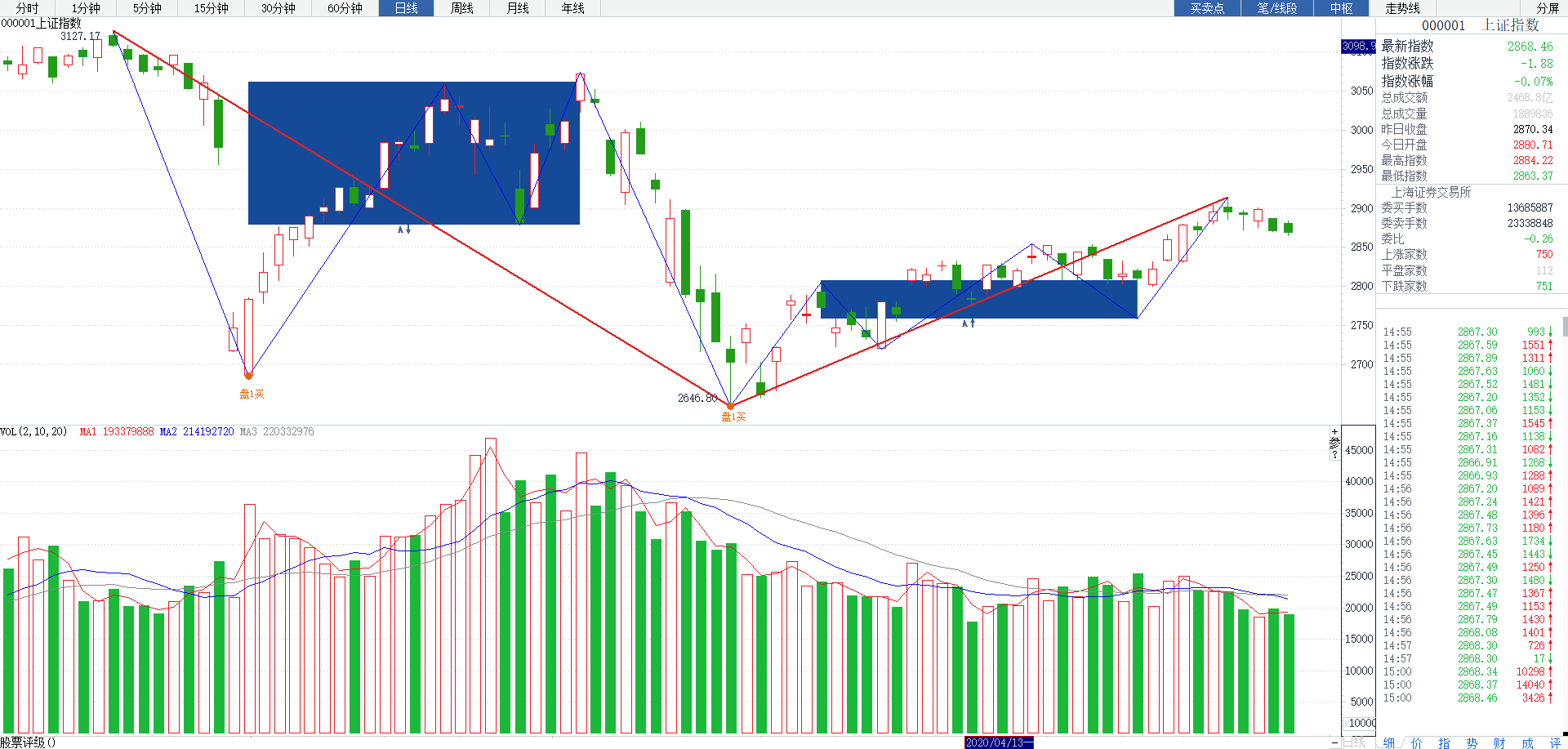Click the MA3 220332976 value
Image resolution: width=1568 pixels, height=749 pixels.
277,431
